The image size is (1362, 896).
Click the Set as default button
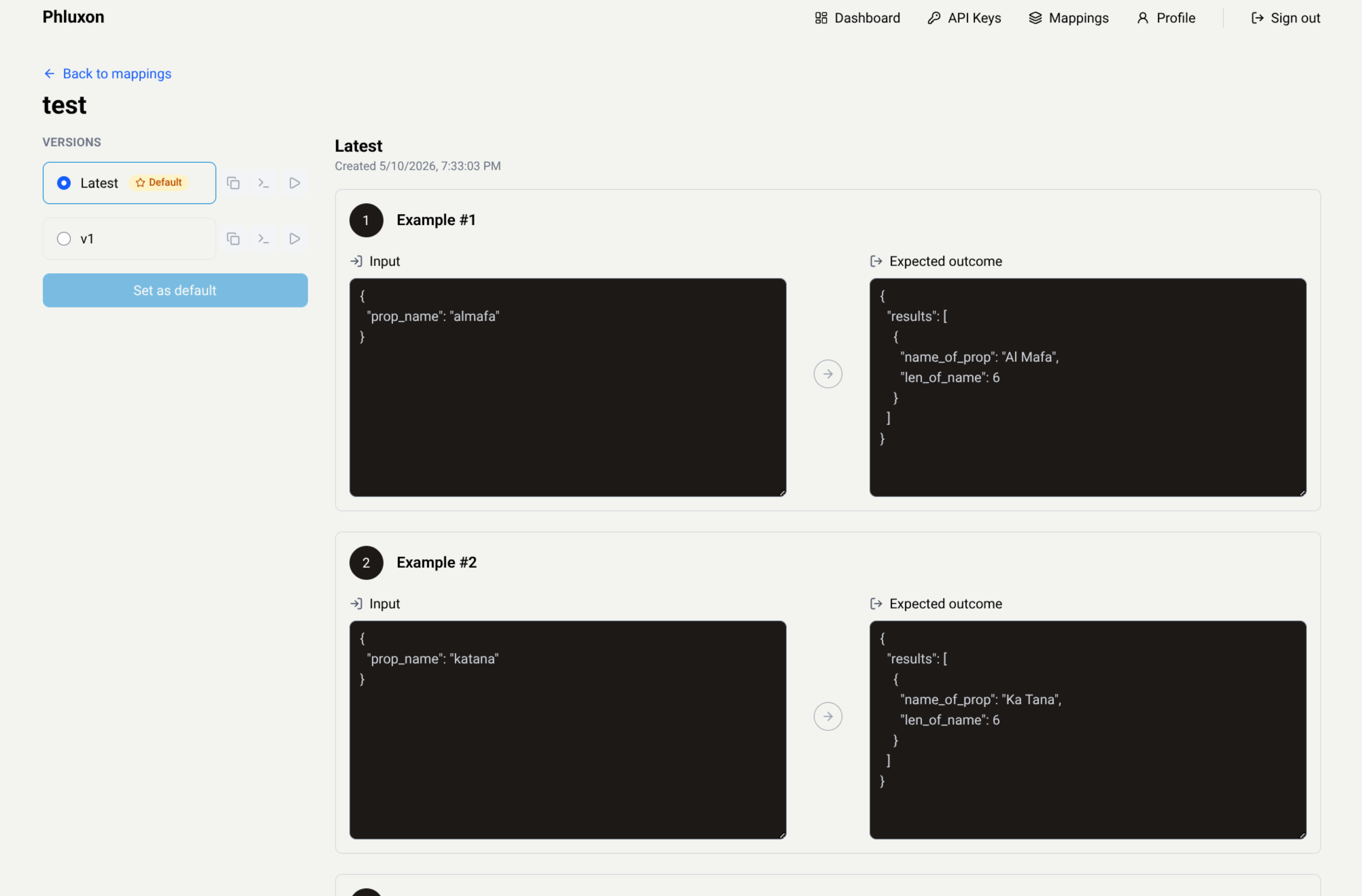coord(175,290)
